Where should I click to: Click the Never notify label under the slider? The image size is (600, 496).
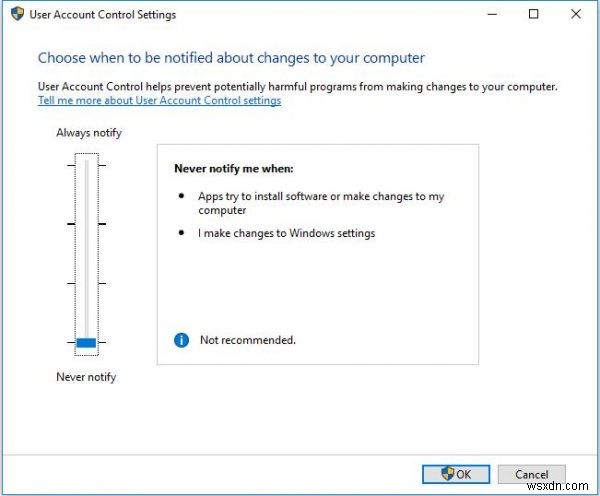click(86, 377)
